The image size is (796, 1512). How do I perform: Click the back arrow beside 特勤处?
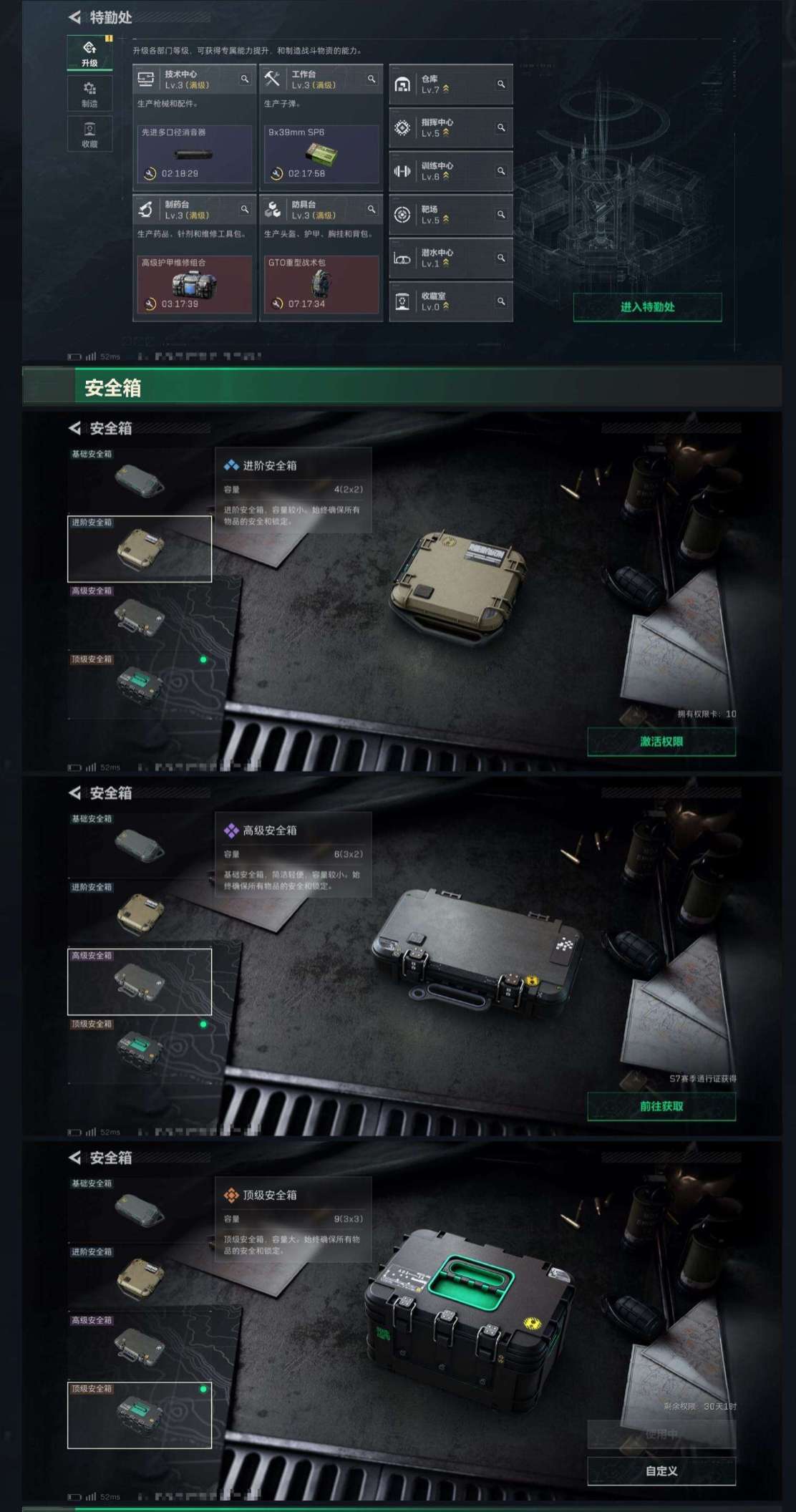(74, 17)
